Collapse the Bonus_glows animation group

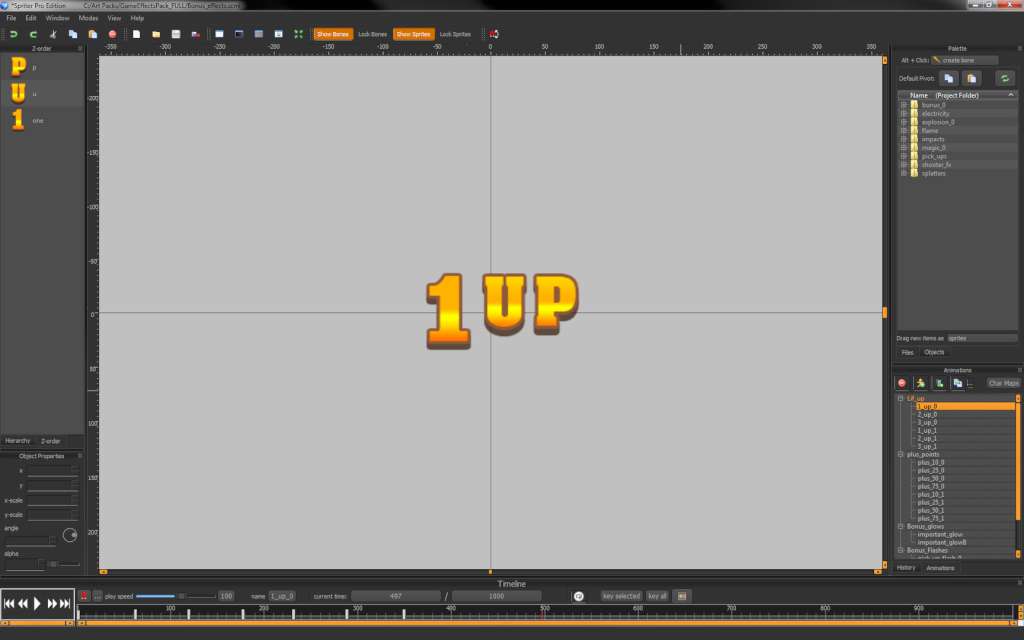coord(899,524)
